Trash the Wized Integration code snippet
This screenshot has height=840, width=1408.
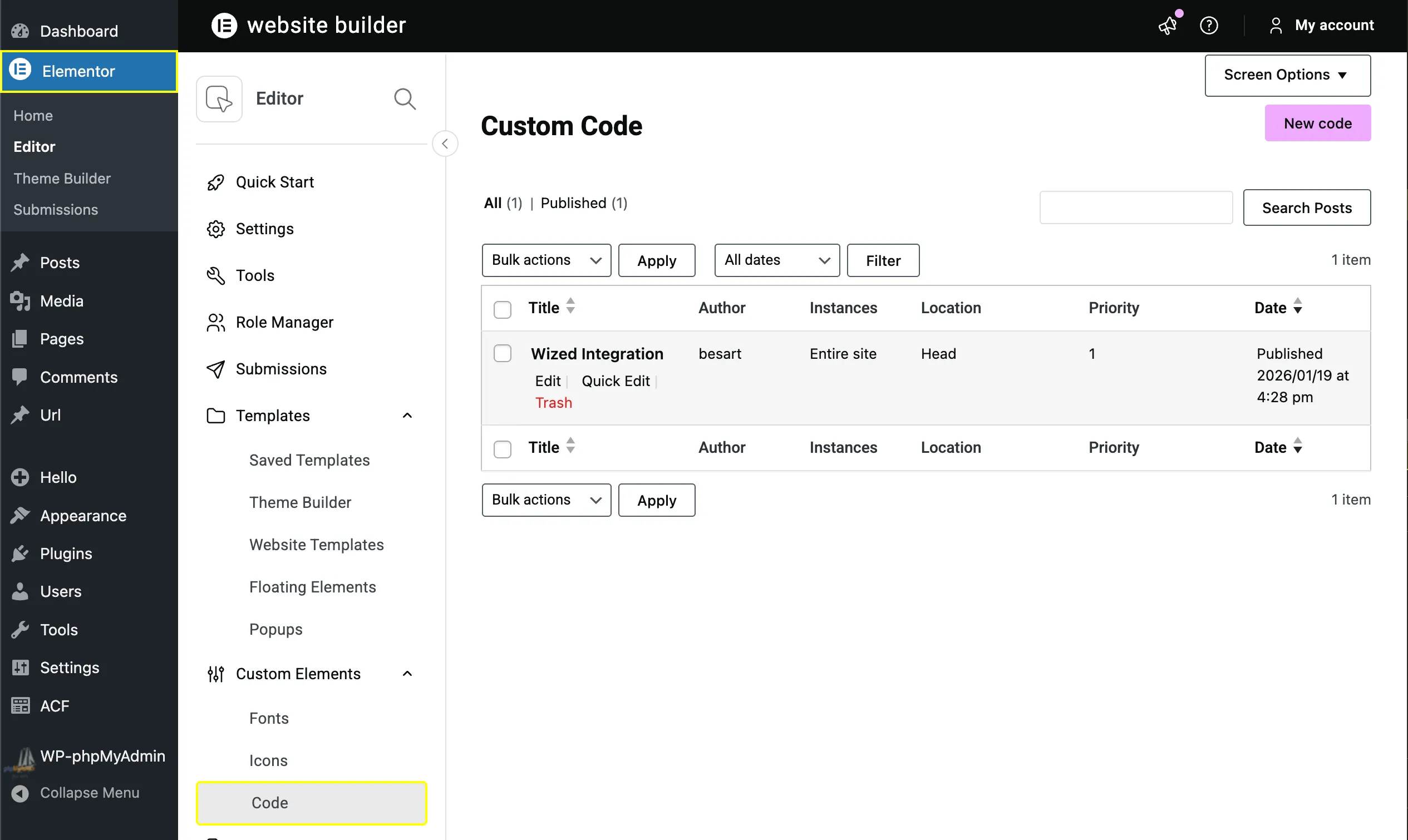[x=553, y=402]
